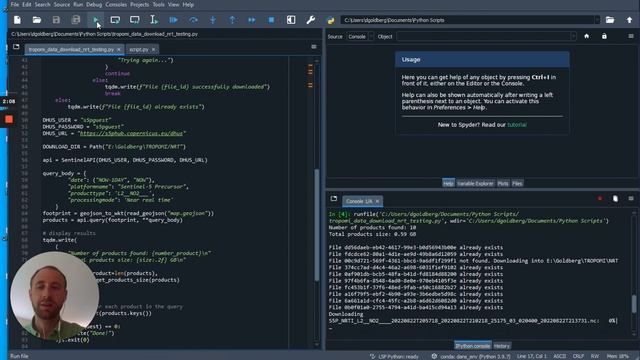Select the Help pane tab

448,184
